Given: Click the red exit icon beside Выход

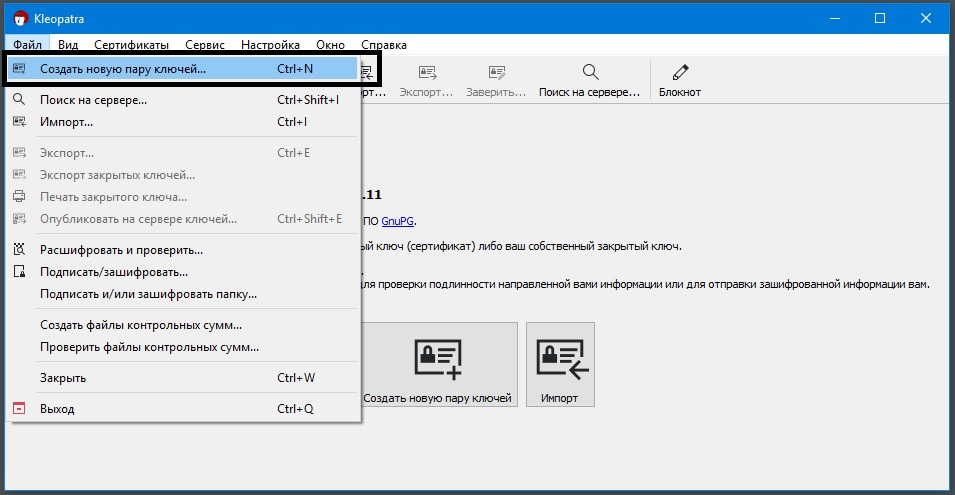Looking at the screenshot, I should coord(19,409).
